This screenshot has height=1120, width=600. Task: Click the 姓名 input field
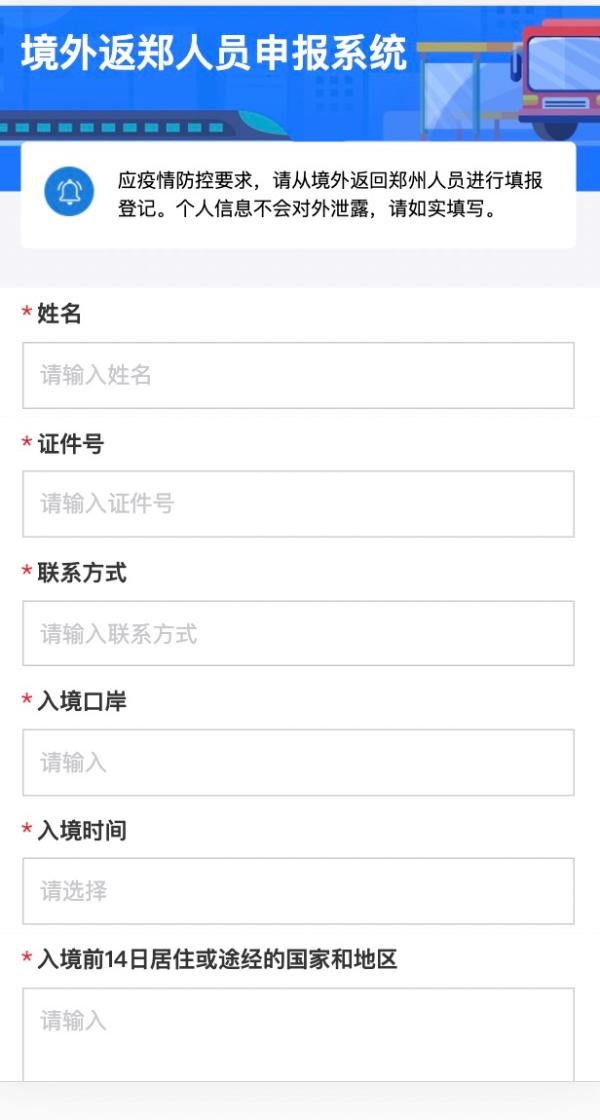click(300, 374)
